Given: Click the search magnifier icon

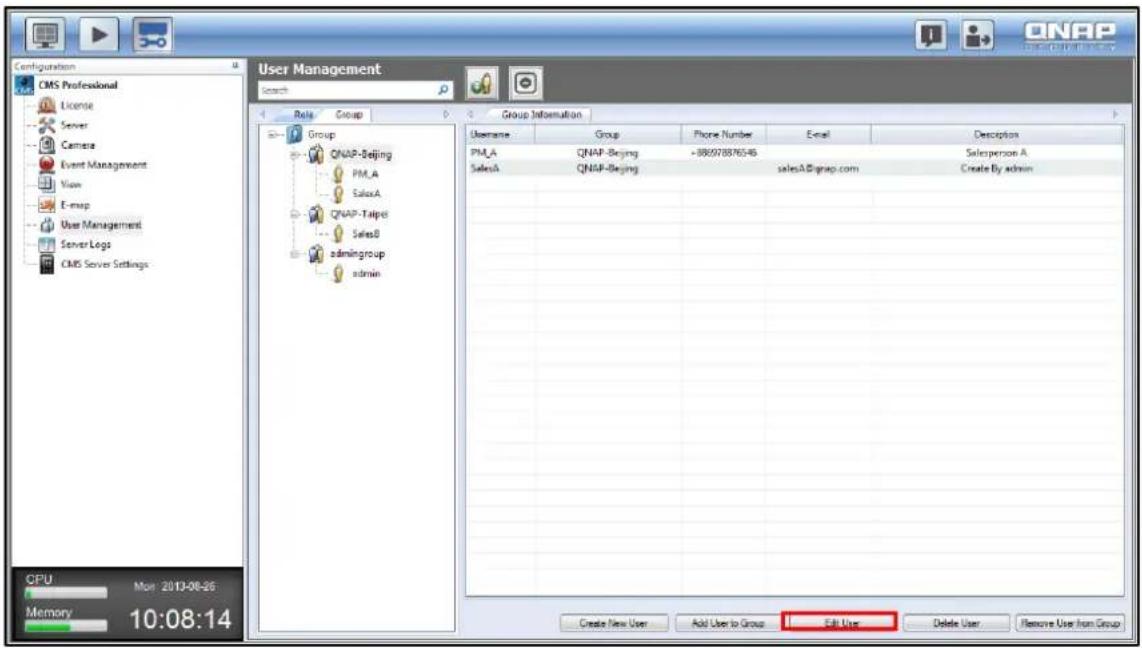Looking at the screenshot, I should pyautogui.click(x=444, y=90).
